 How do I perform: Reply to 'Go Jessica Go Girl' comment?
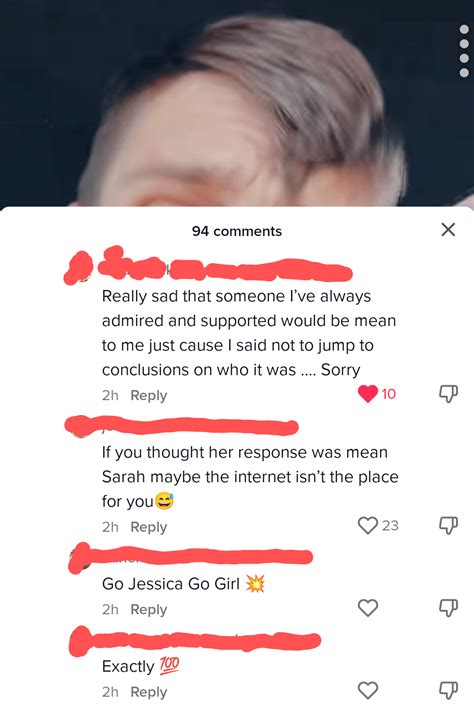coord(149,609)
